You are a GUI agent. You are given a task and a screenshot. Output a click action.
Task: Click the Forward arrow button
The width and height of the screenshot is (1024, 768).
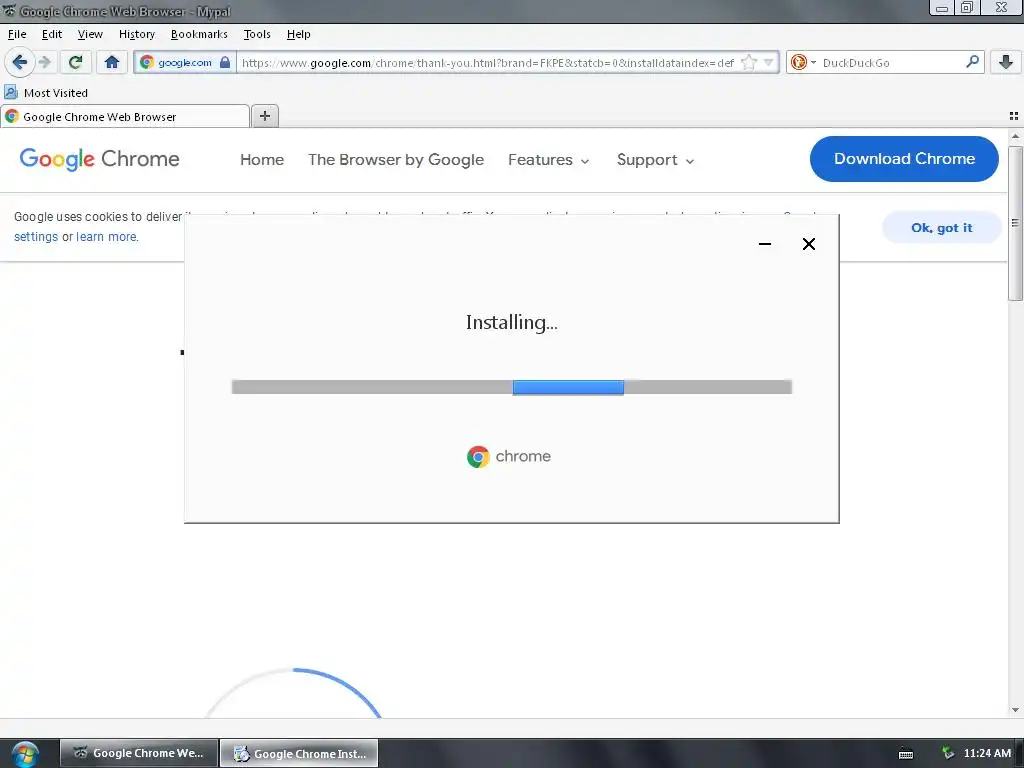[44, 63]
